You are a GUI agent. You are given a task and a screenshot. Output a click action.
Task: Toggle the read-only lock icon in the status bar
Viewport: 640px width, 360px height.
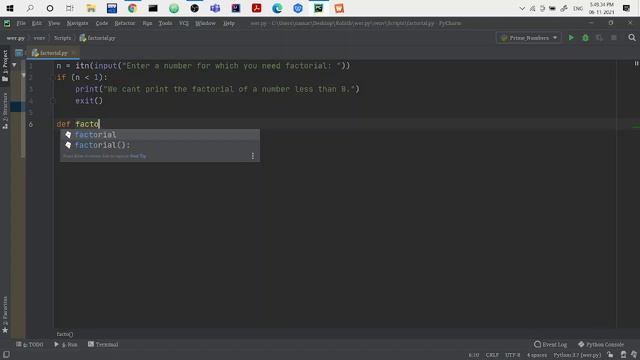610,355
